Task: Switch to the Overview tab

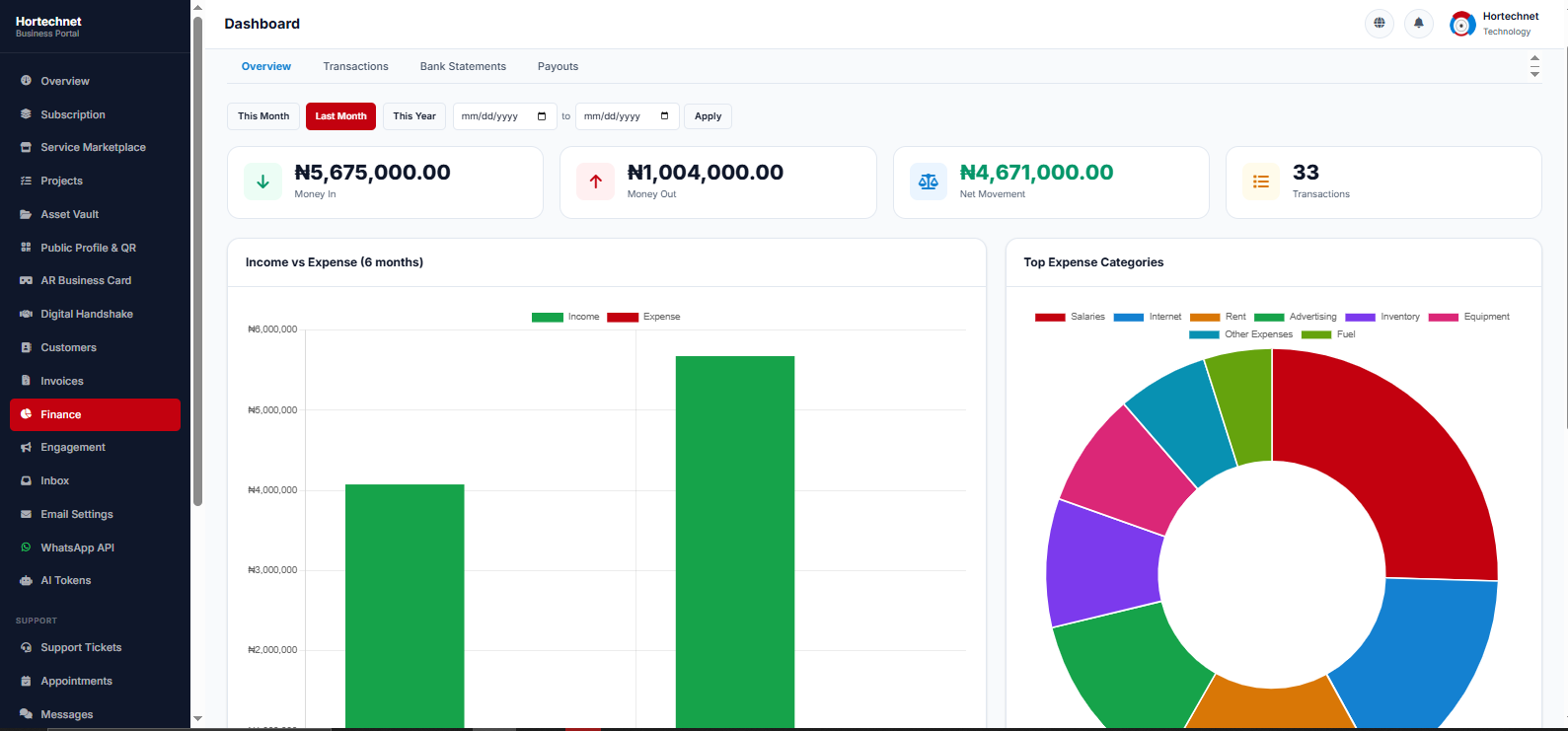Action: (266, 66)
